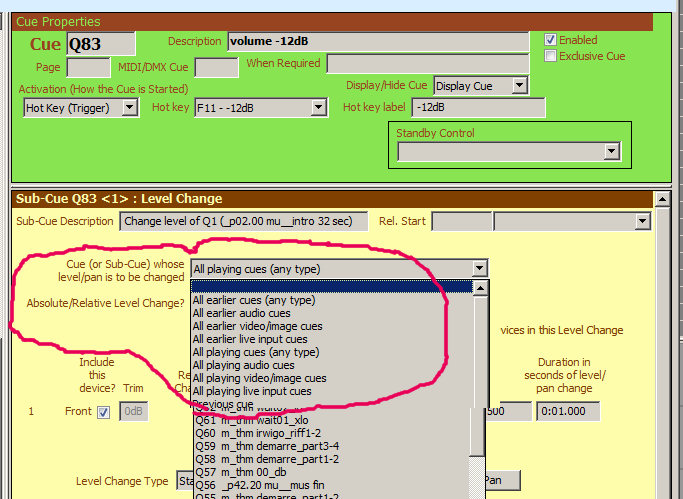Uncheck the Front device include checkbox
683x499 pixels.
[104, 411]
